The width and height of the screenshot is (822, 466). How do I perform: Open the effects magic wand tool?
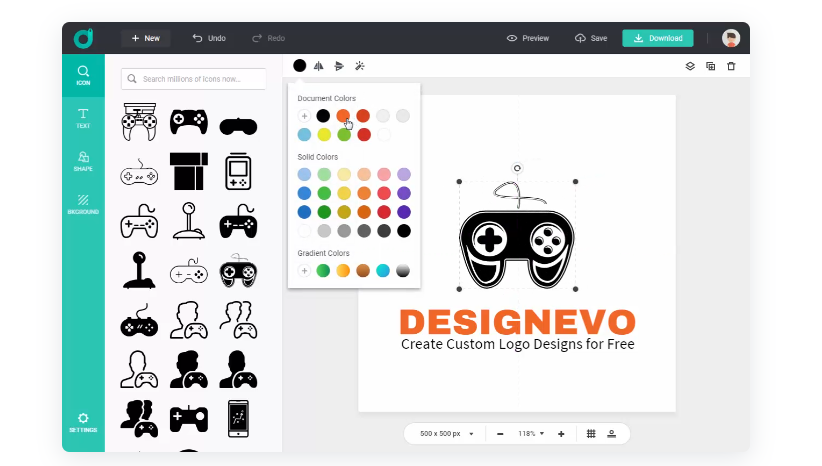tap(360, 66)
